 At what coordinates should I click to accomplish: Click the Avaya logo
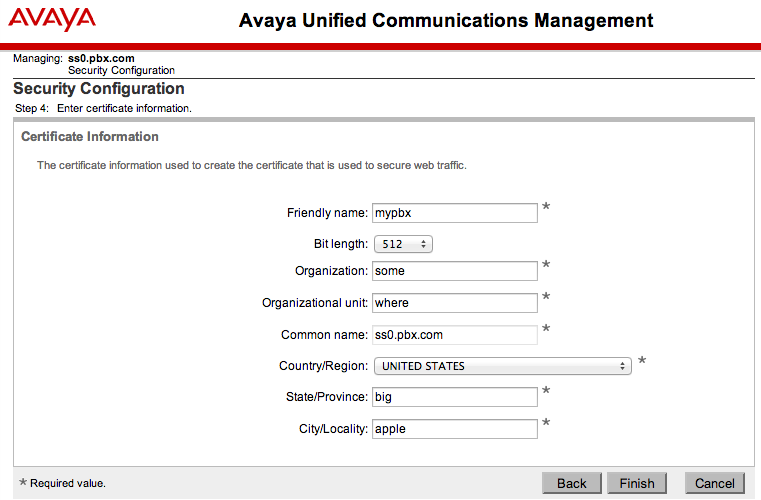tap(52, 19)
